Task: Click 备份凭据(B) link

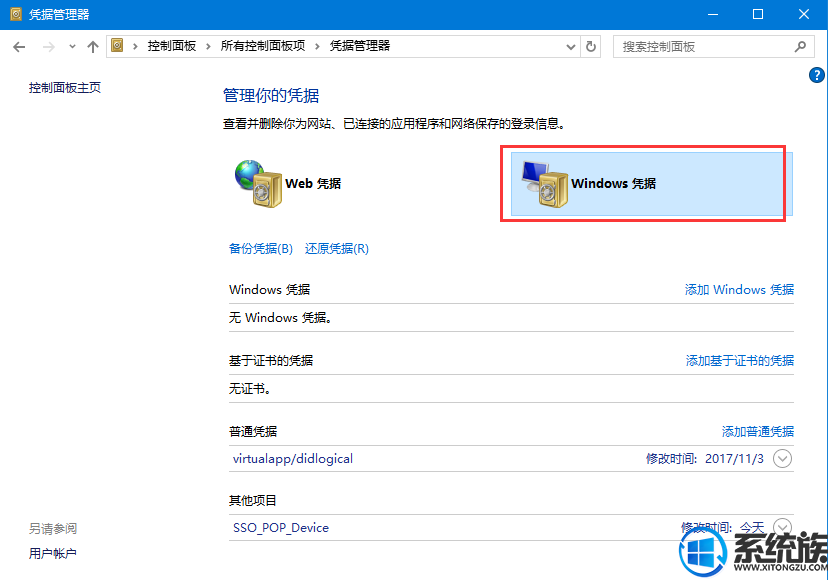Action: pos(261,249)
